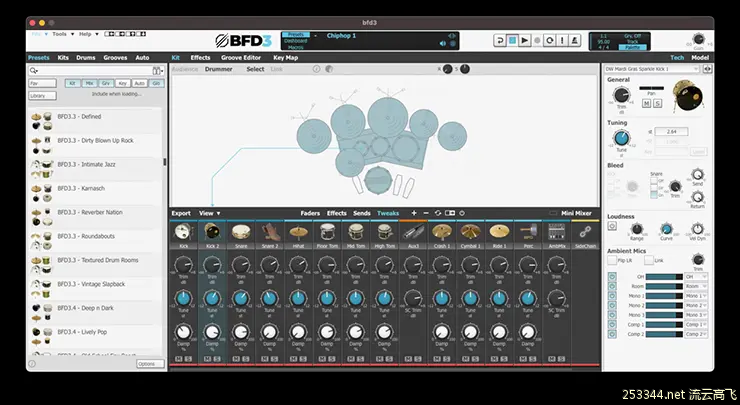The height and width of the screenshot is (405, 740).
Task: Open the View dropdown in mixer
Action: click(210, 213)
